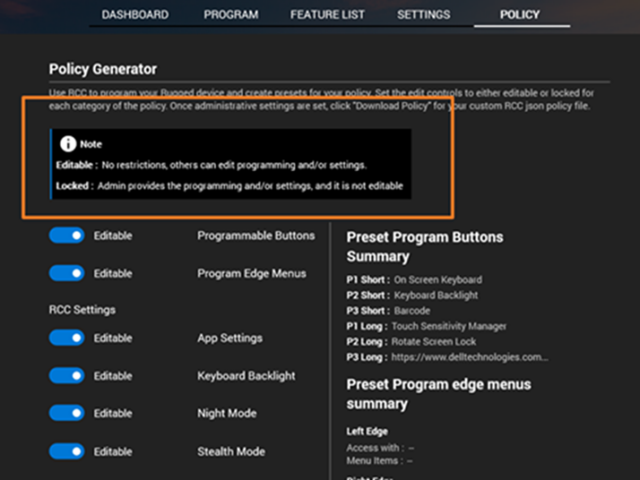640x480 pixels.
Task: Click the Policy Generator heading
Action: [x=103, y=69]
